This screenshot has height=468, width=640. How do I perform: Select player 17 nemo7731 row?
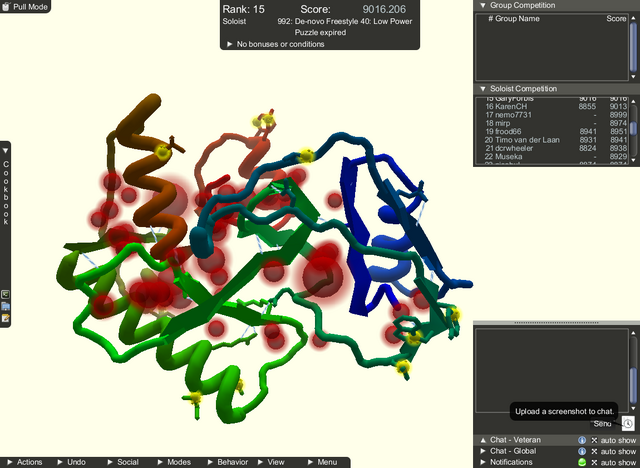556,115
